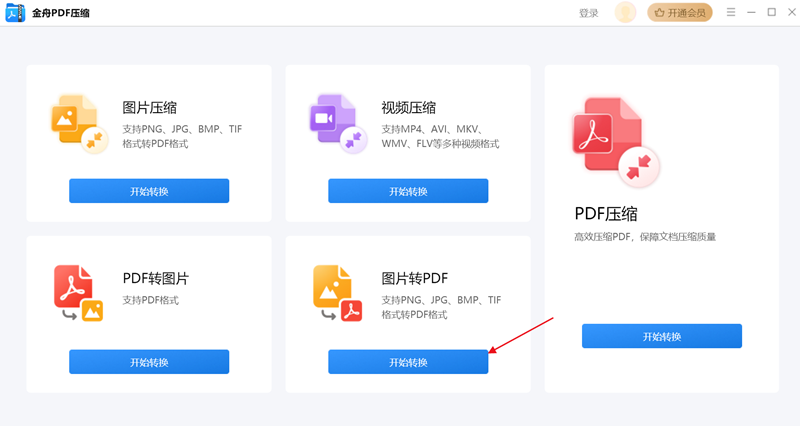Maximize the application window

pyautogui.click(x=771, y=12)
